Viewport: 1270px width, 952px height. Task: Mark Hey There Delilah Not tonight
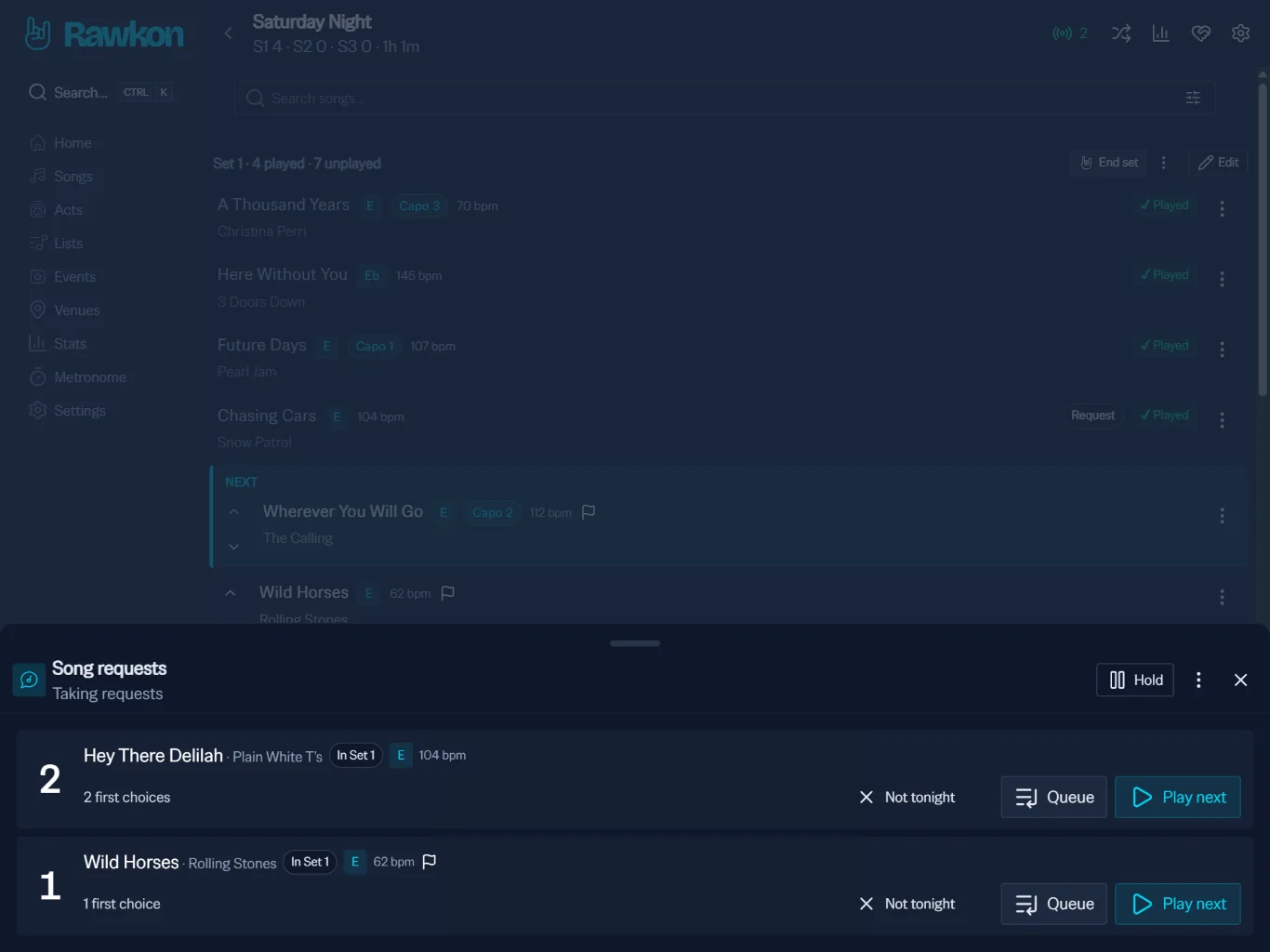906,798
